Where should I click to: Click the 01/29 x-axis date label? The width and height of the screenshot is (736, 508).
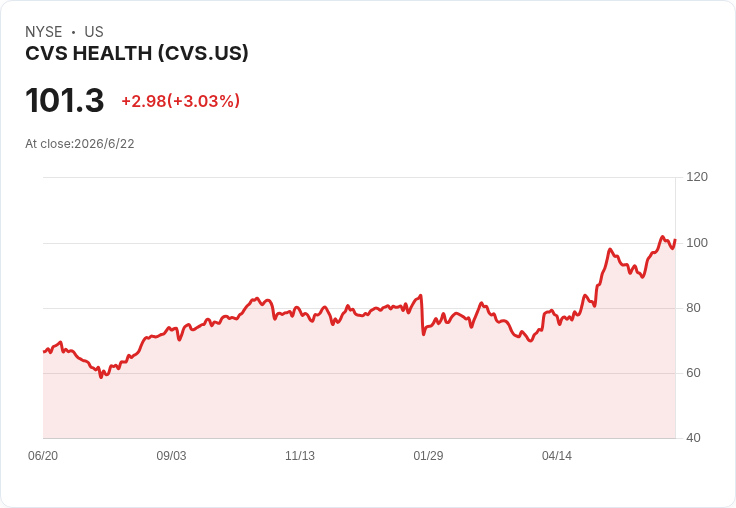[428, 456]
